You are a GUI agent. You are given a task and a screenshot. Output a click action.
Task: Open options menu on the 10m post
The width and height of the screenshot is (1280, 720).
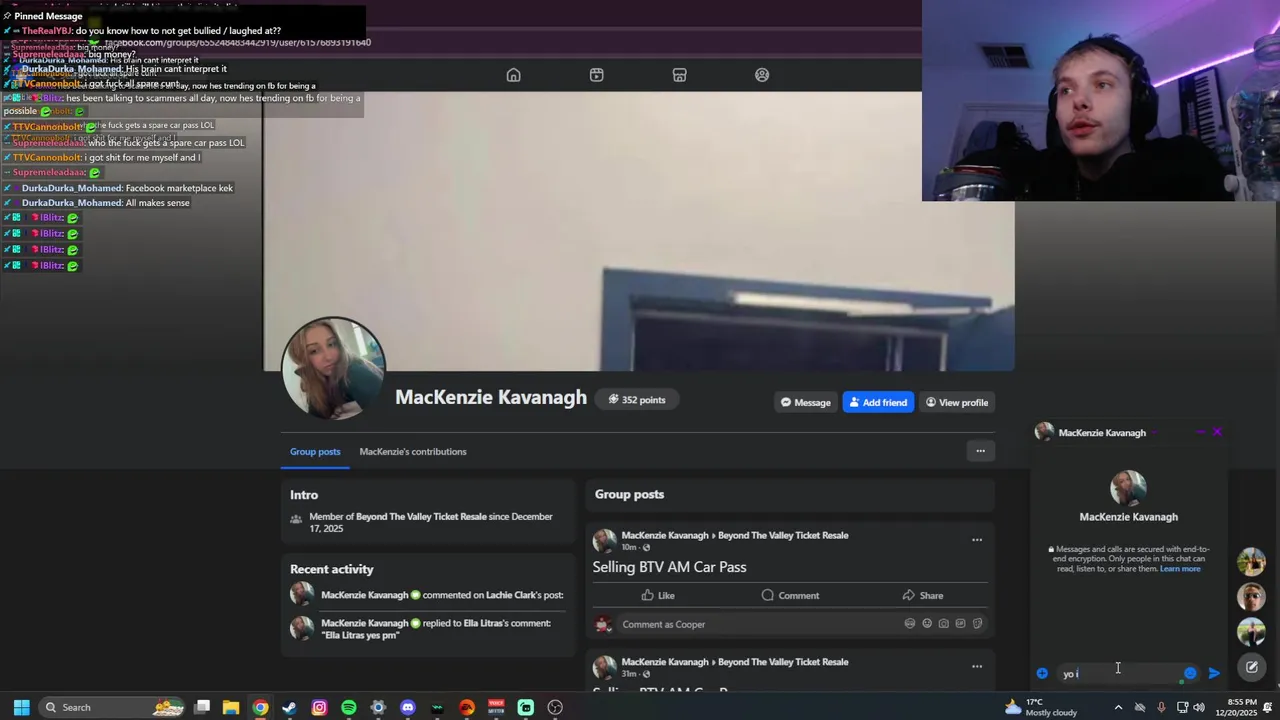tap(977, 540)
